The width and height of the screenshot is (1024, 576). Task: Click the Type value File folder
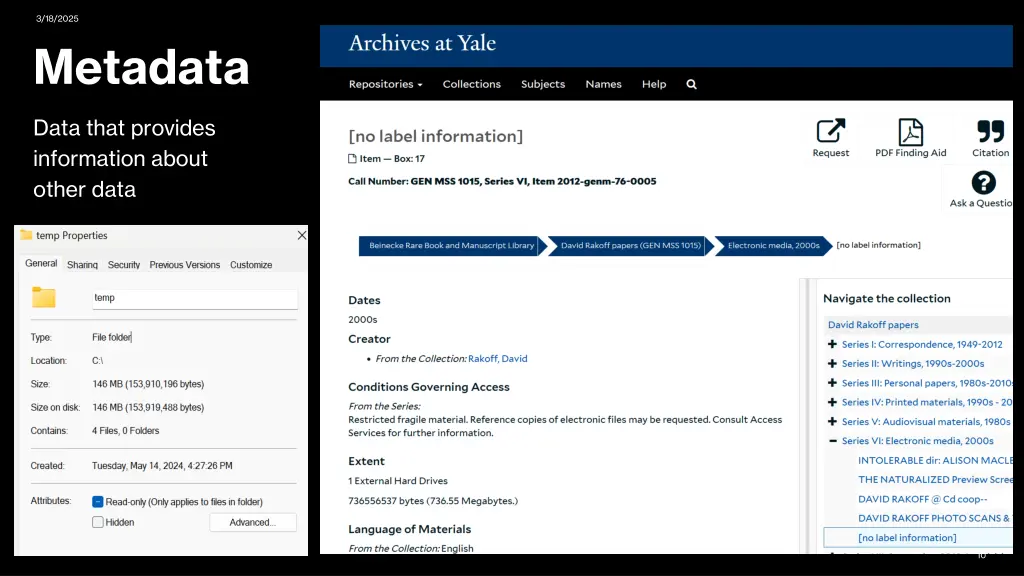(x=112, y=338)
